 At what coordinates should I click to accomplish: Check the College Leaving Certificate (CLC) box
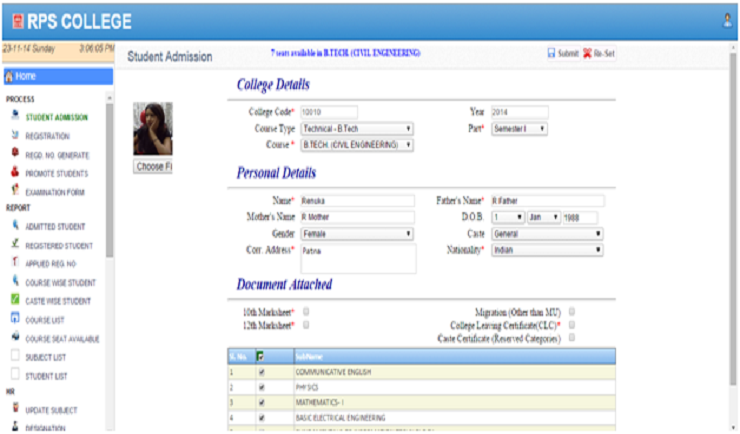tap(572, 325)
